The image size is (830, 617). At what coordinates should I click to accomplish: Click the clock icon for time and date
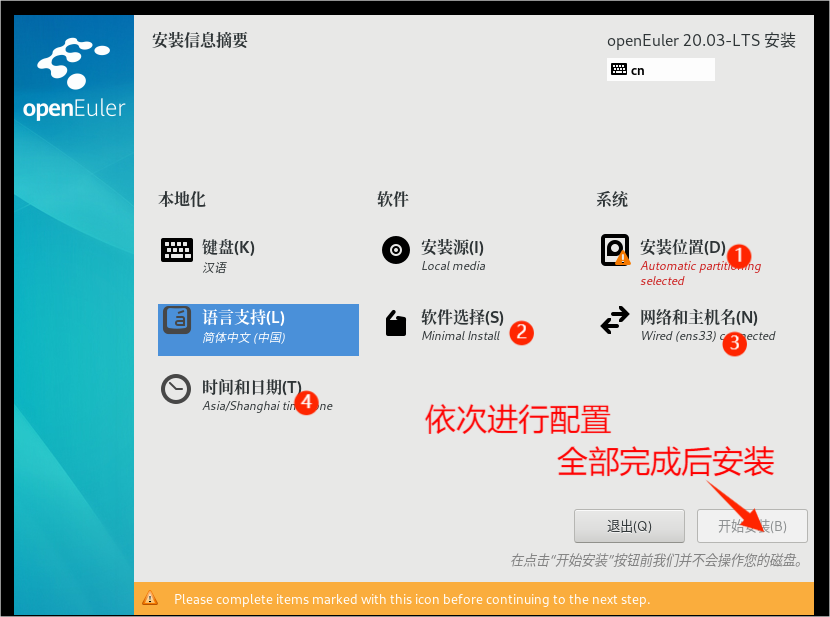point(176,389)
